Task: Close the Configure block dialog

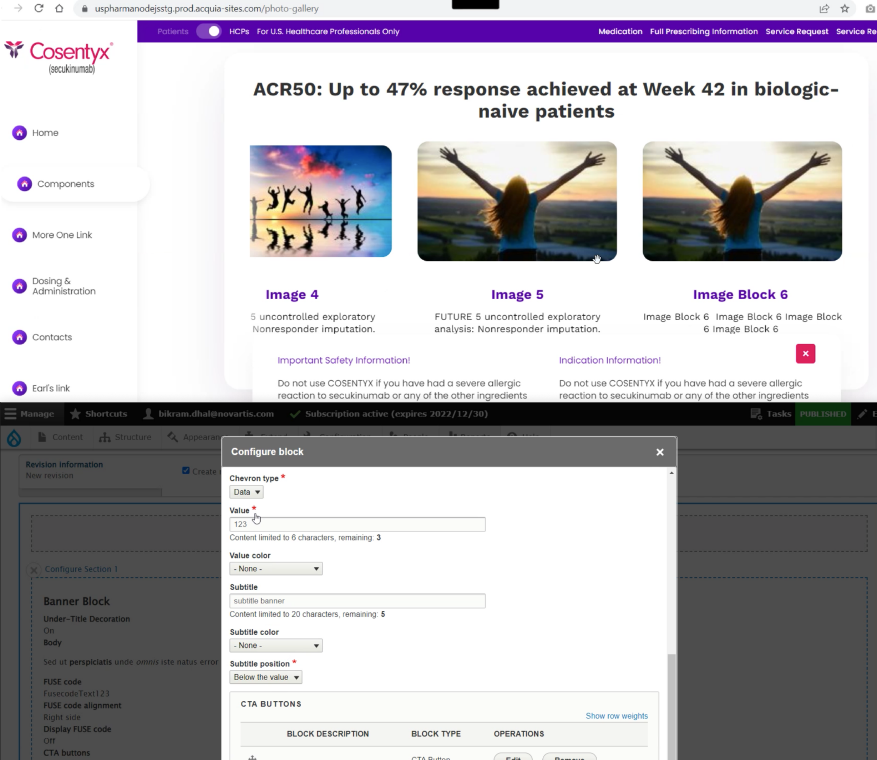Action: [x=660, y=452]
